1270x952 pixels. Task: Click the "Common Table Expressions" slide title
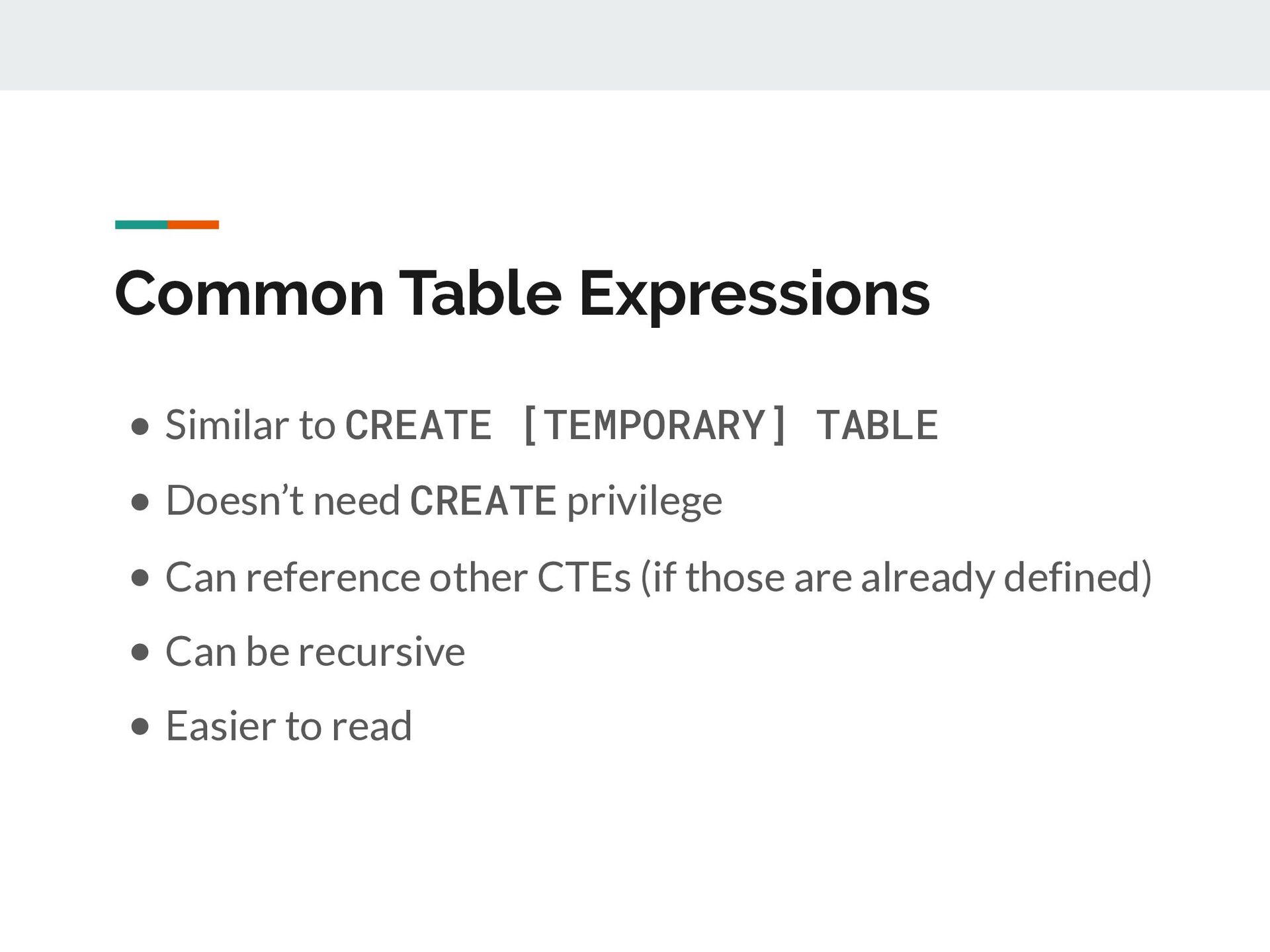[522, 294]
